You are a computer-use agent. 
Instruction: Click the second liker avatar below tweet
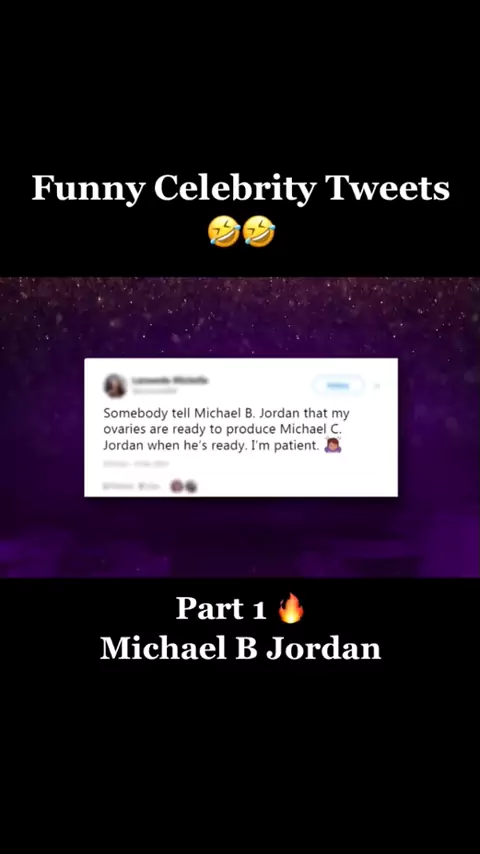point(190,486)
